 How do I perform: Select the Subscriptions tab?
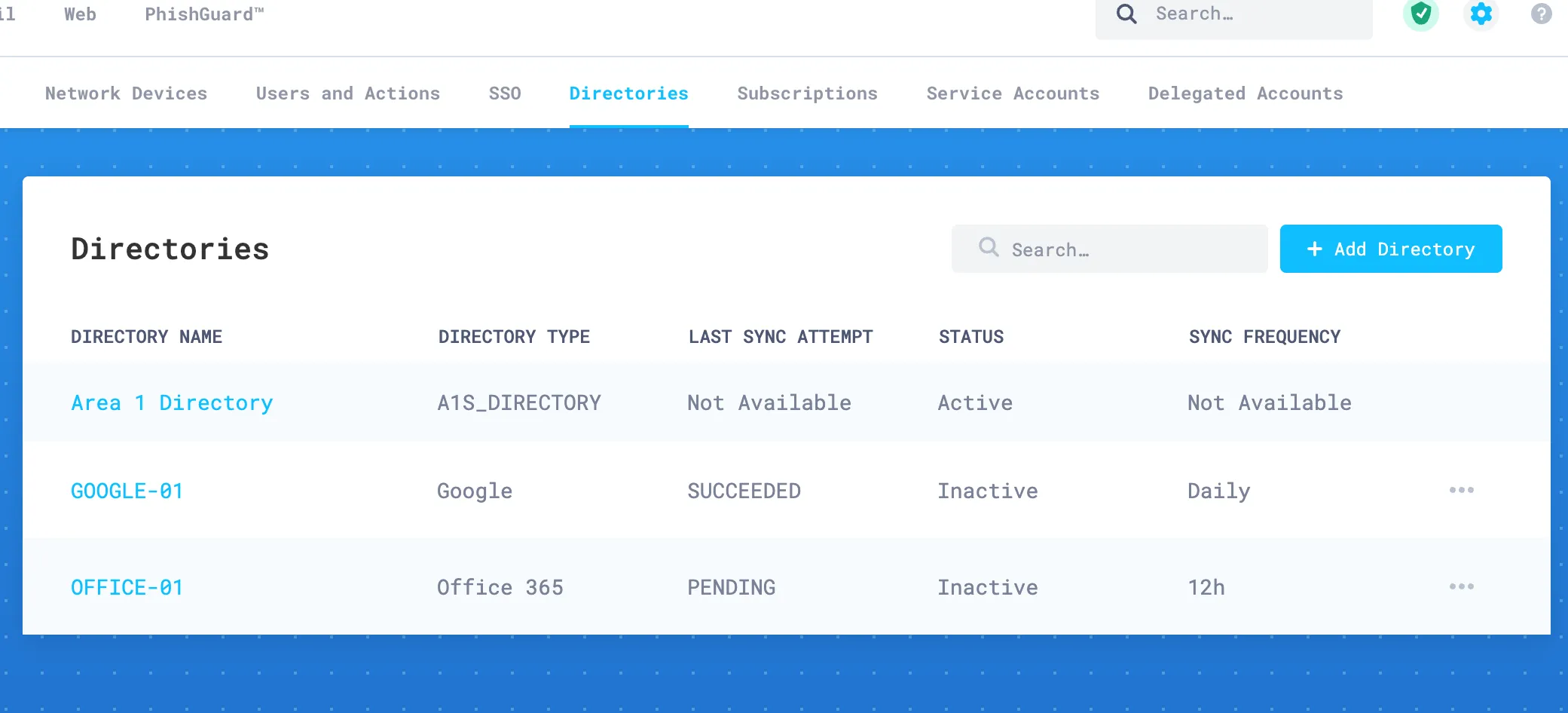coord(807,93)
